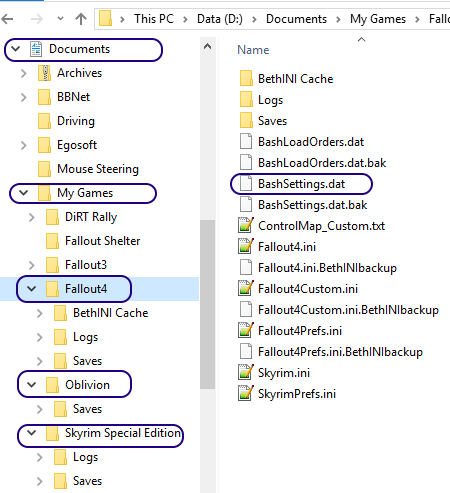
Task: Collapse the Oblivion tree node
Action: (x=31, y=385)
